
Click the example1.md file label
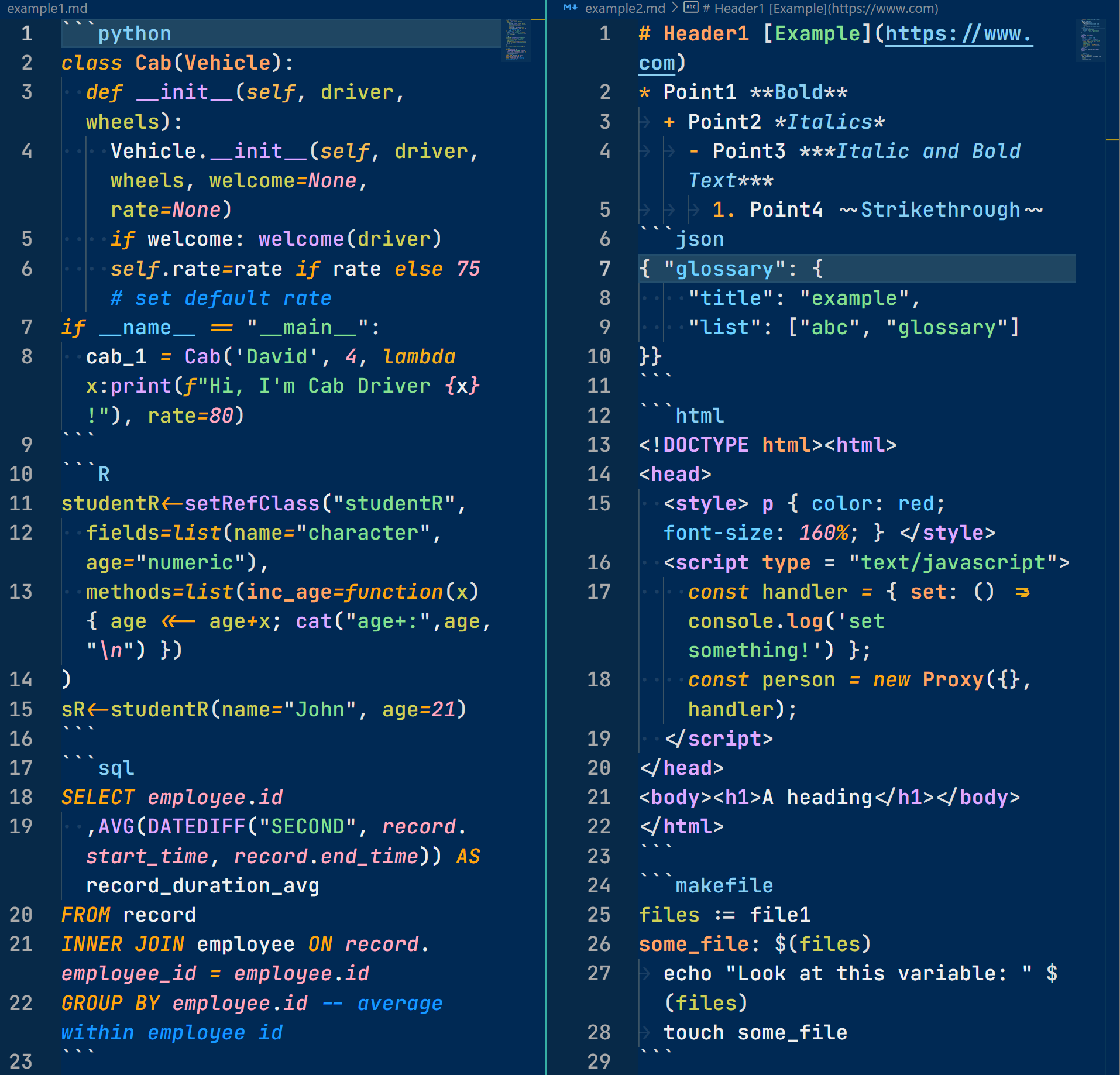tap(47, 8)
